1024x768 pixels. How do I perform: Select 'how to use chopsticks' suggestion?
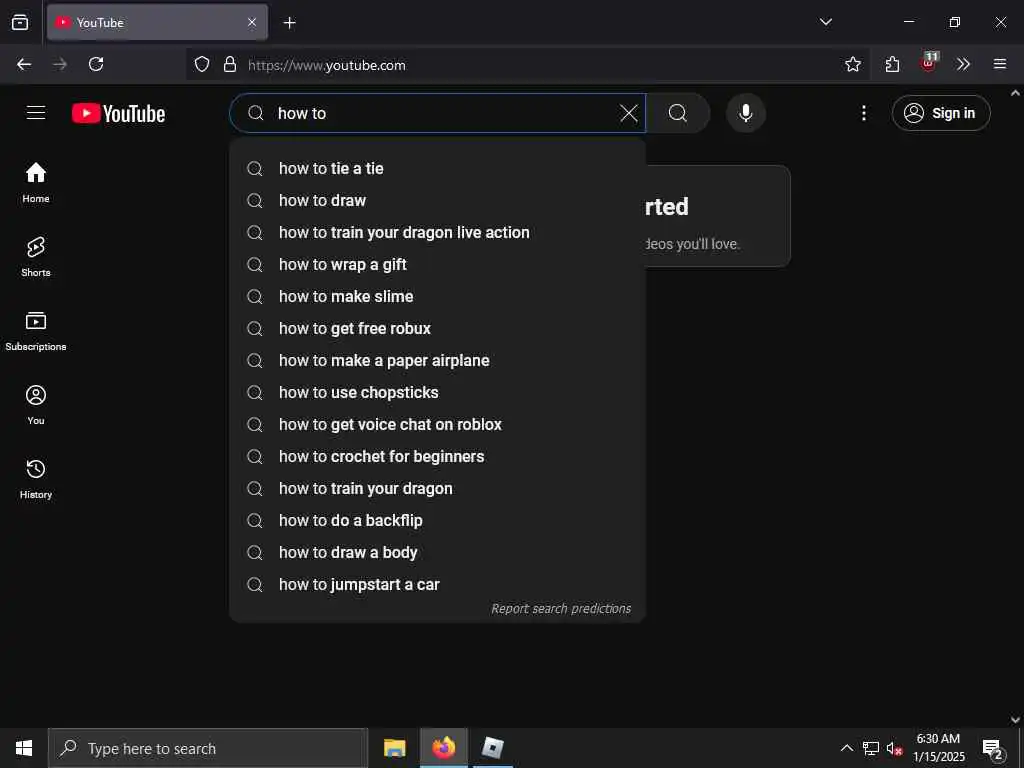[438, 392]
